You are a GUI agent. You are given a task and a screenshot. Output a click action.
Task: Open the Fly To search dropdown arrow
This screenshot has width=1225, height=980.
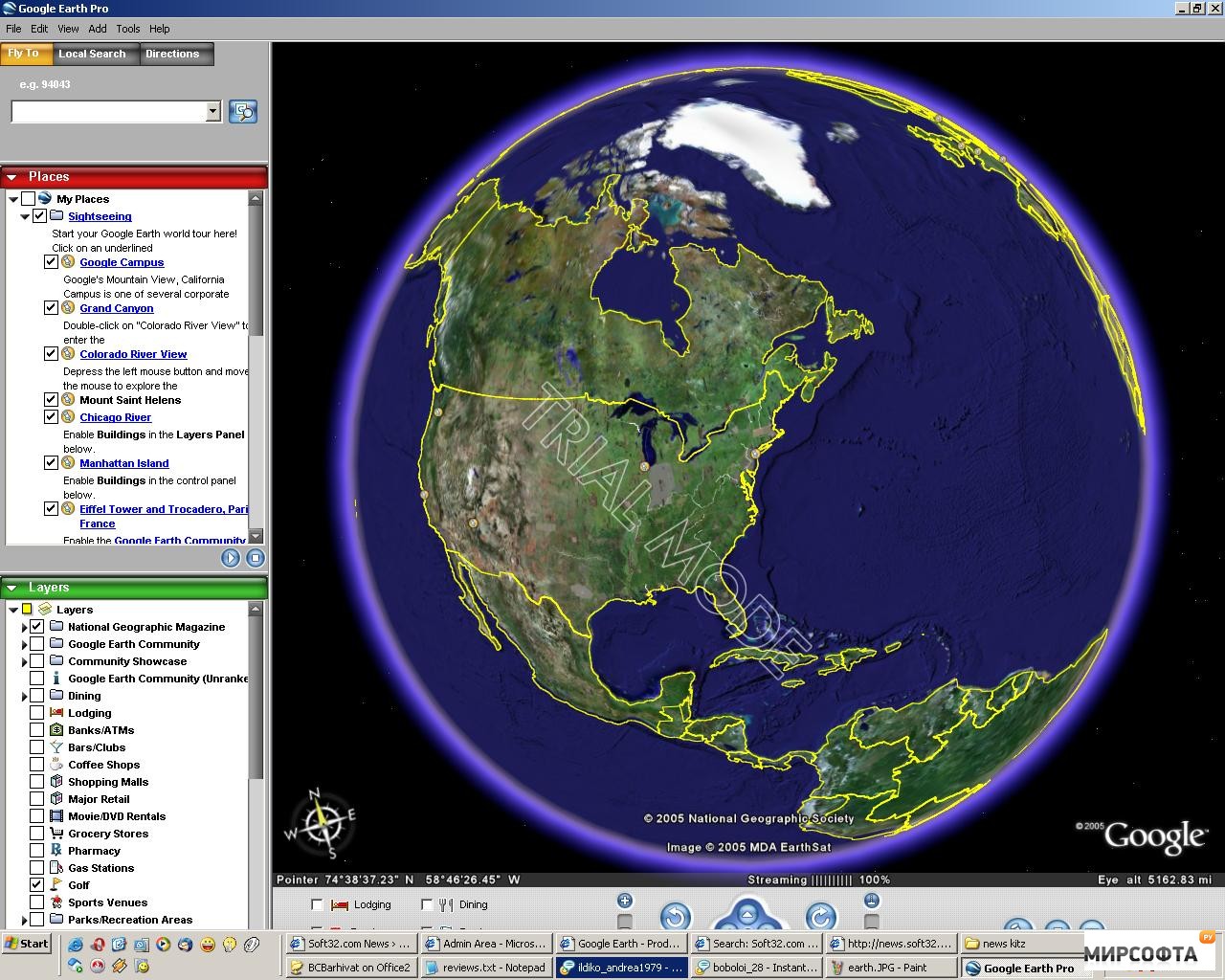point(212,112)
